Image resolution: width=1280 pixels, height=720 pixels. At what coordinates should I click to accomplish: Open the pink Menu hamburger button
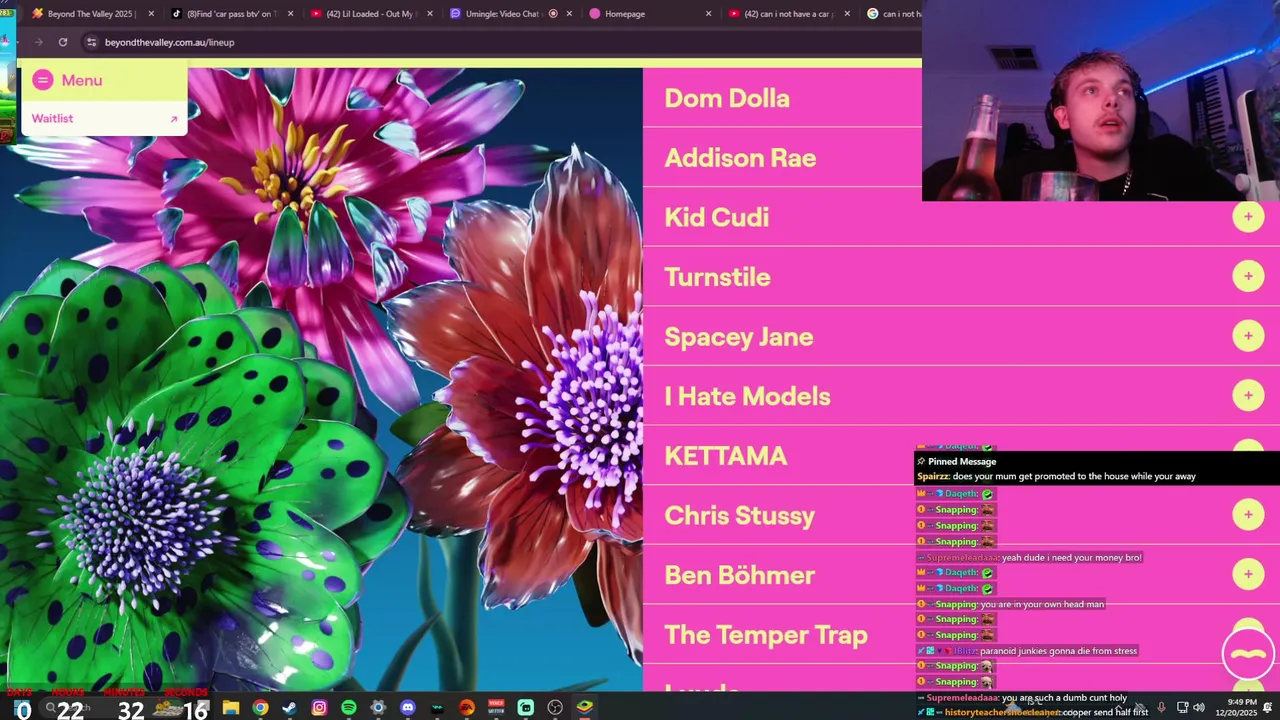tap(42, 80)
